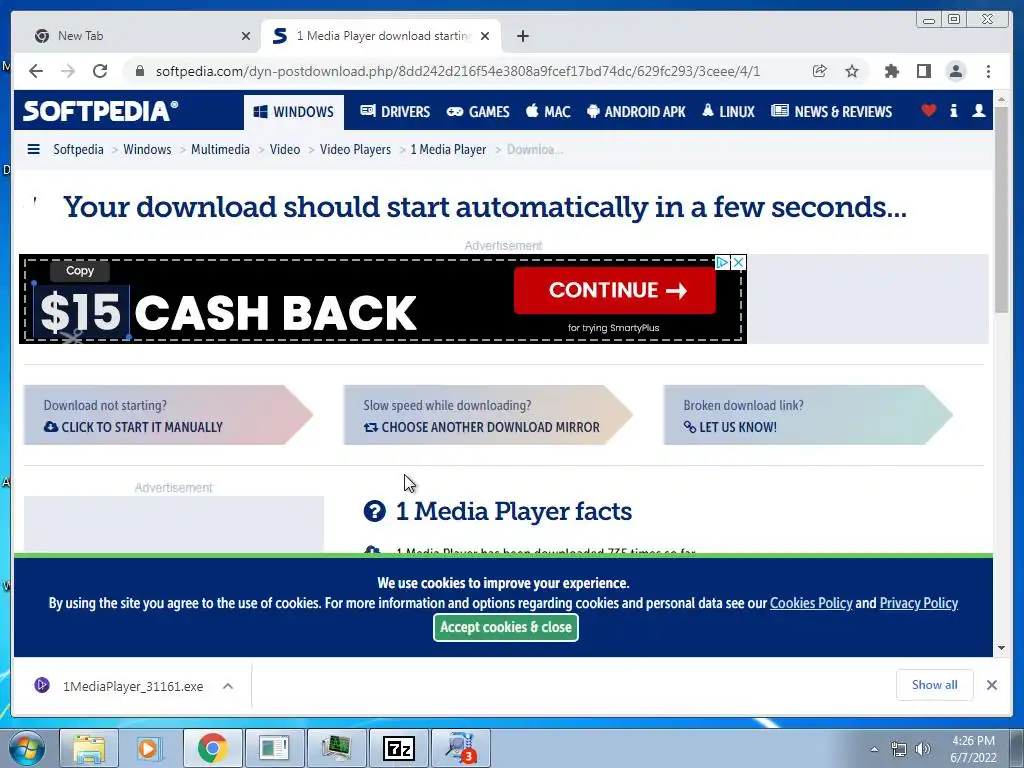
Task: Click the AdChoices triangle icon
Action: (722, 263)
